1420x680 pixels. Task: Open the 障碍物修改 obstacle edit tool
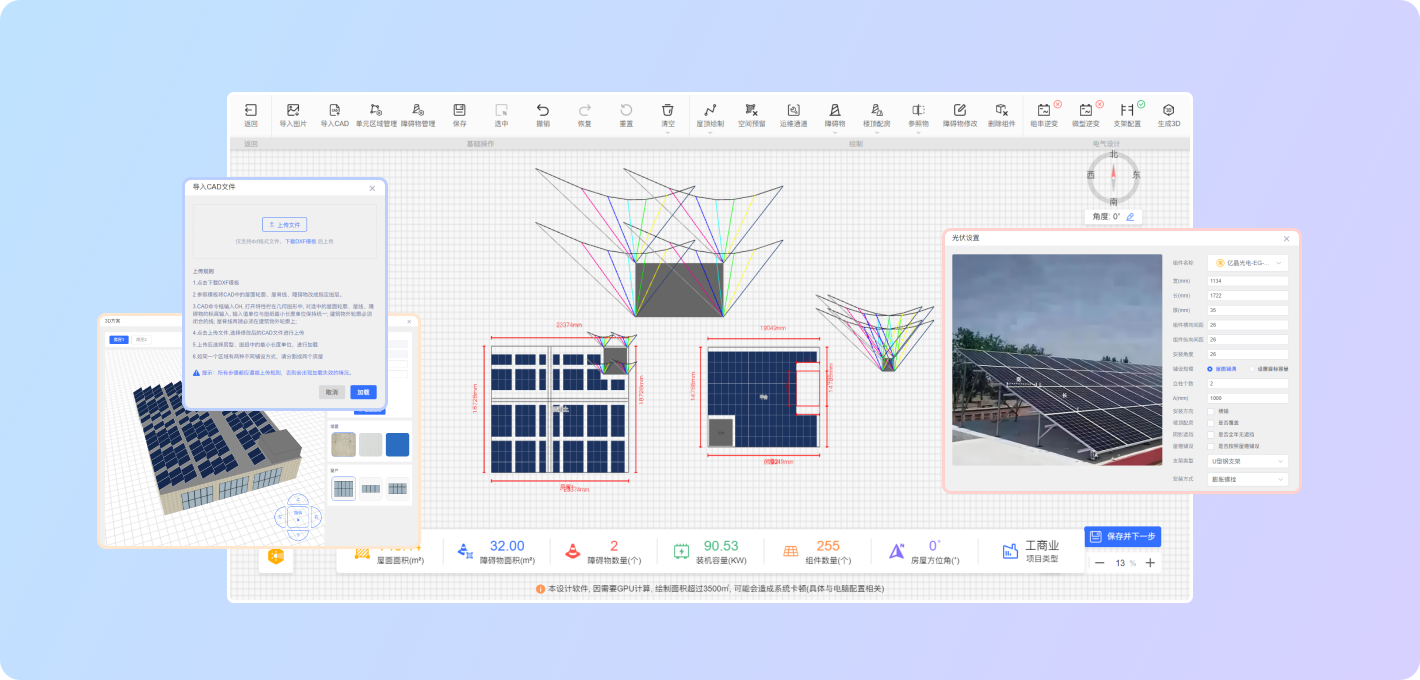pyautogui.click(x=960, y=115)
